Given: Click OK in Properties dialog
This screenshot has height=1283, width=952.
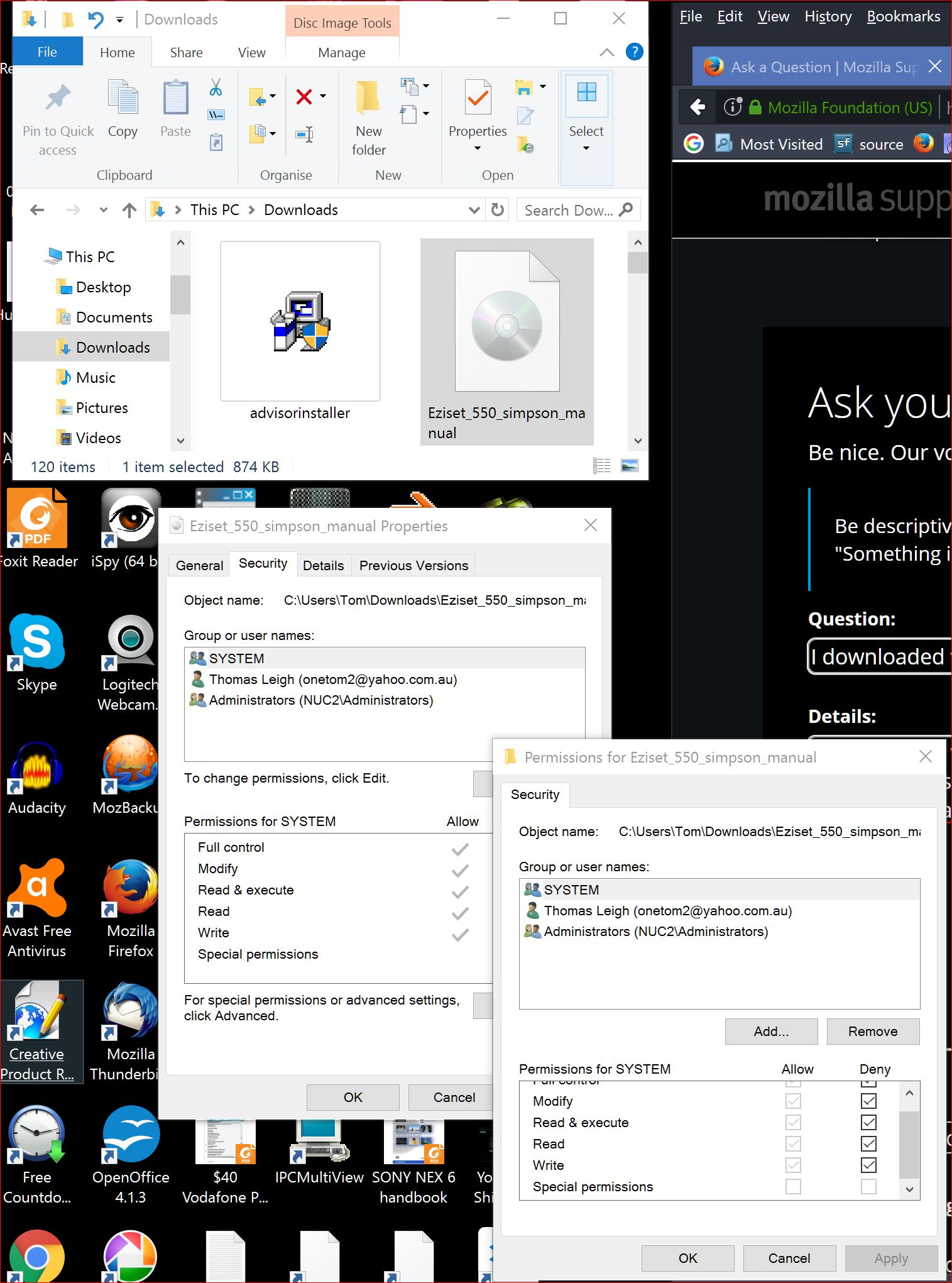Looking at the screenshot, I should [353, 1097].
